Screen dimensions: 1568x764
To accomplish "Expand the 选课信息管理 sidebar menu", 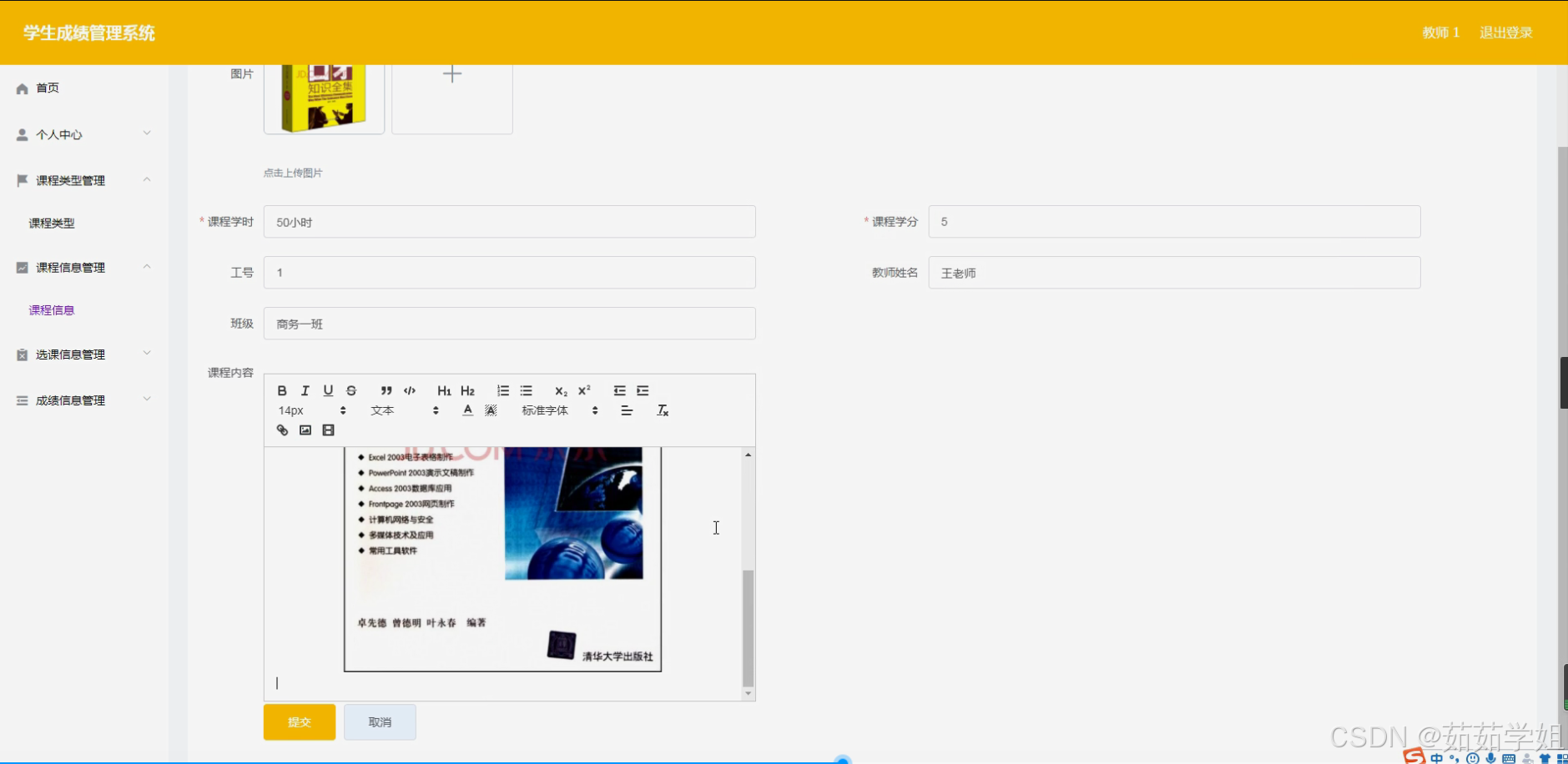I will [83, 354].
